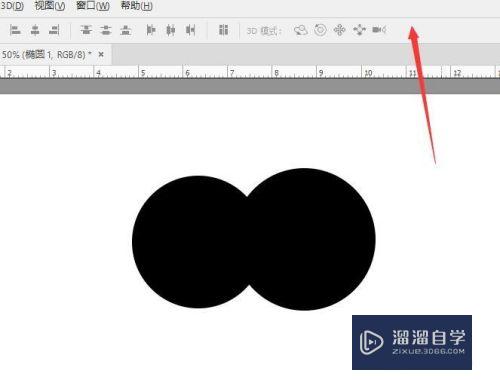Click the left black circle shape
Screen dimensions: 500x380
[190, 242]
